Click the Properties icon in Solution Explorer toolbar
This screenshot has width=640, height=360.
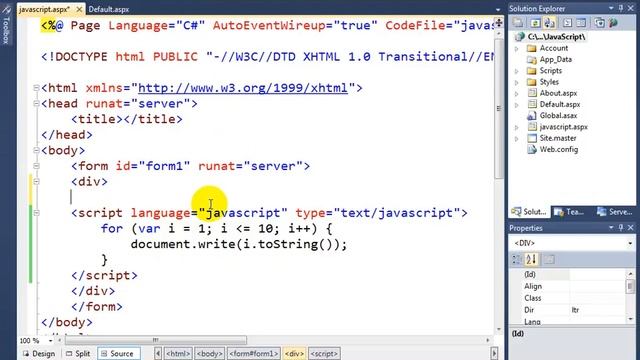[518, 23]
